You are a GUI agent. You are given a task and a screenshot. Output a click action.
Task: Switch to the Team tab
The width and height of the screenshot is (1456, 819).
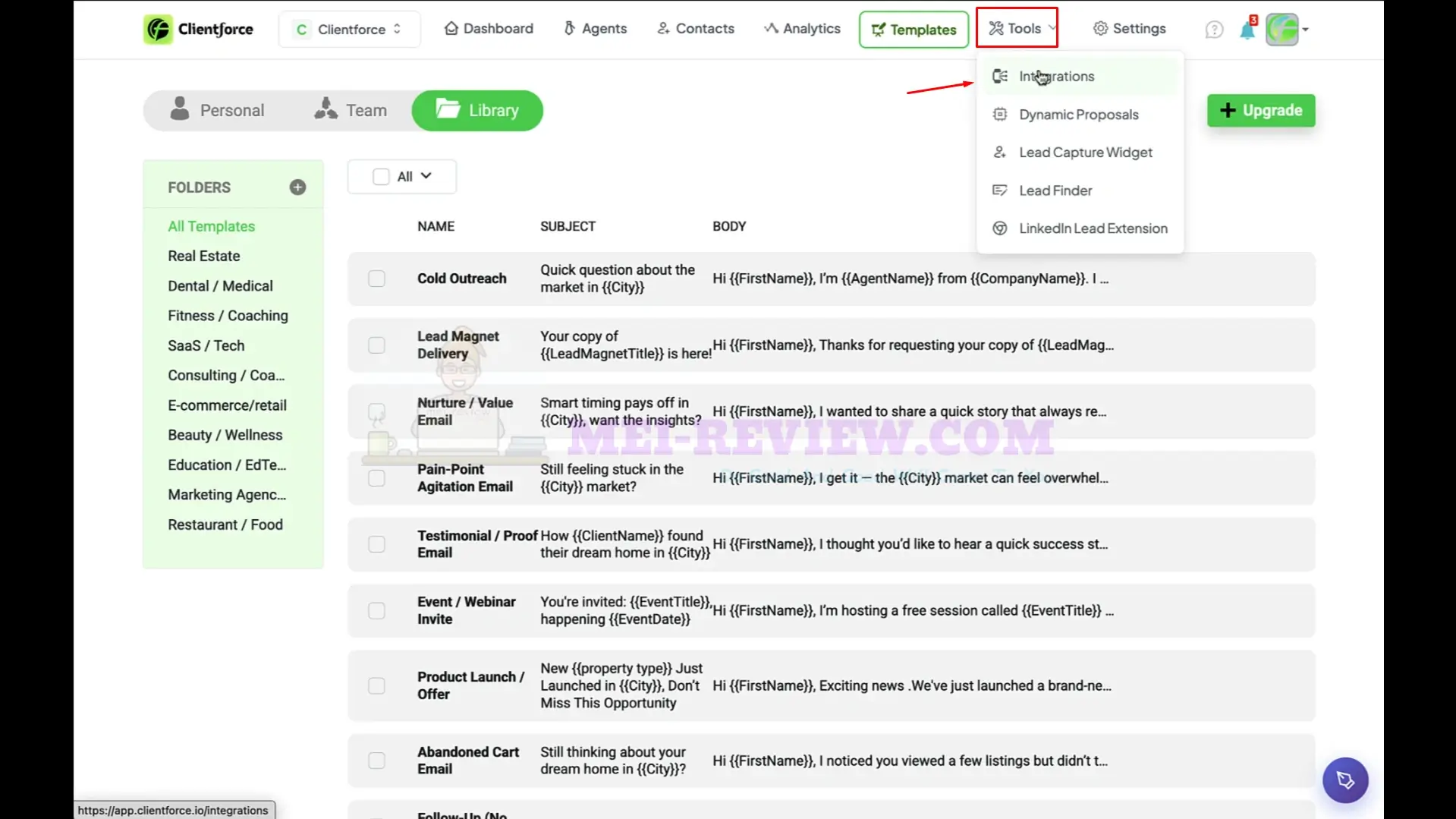351,111
